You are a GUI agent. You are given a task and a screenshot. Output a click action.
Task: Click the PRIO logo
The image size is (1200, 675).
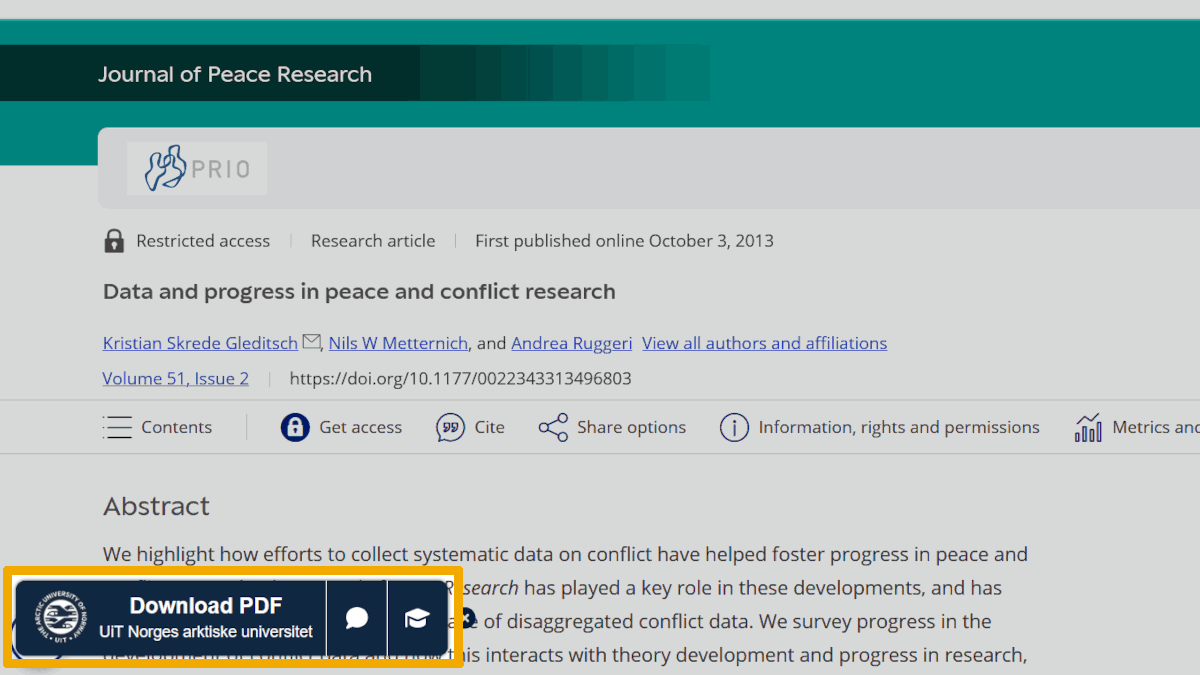click(197, 168)
